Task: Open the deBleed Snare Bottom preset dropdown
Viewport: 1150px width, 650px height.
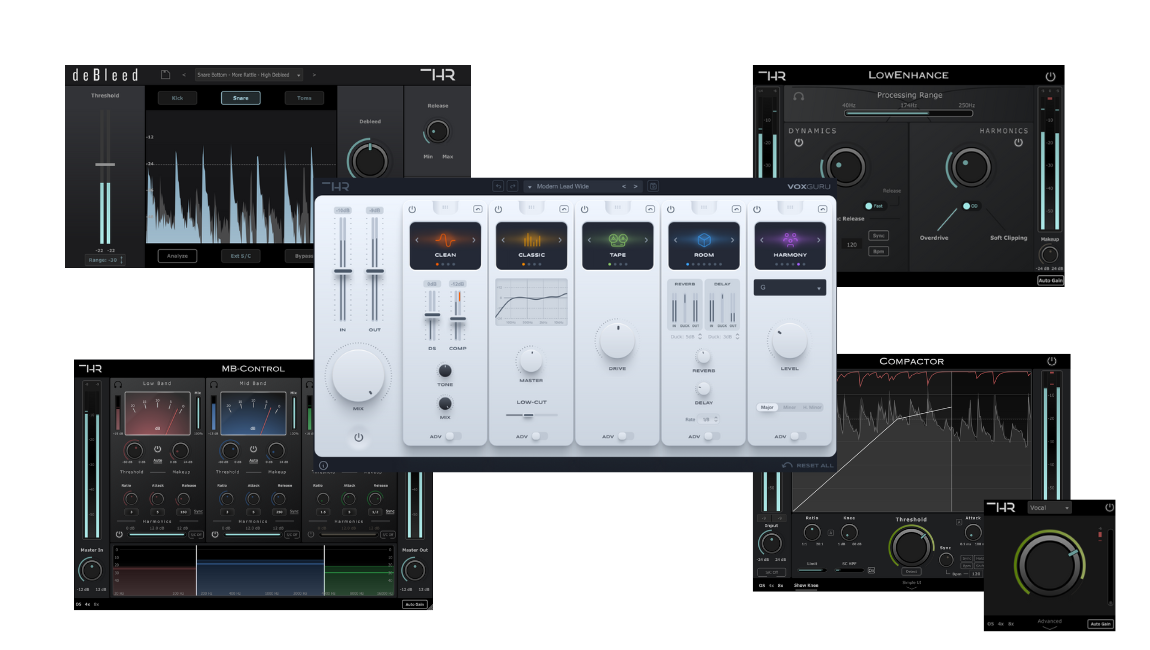Action: 249,75
